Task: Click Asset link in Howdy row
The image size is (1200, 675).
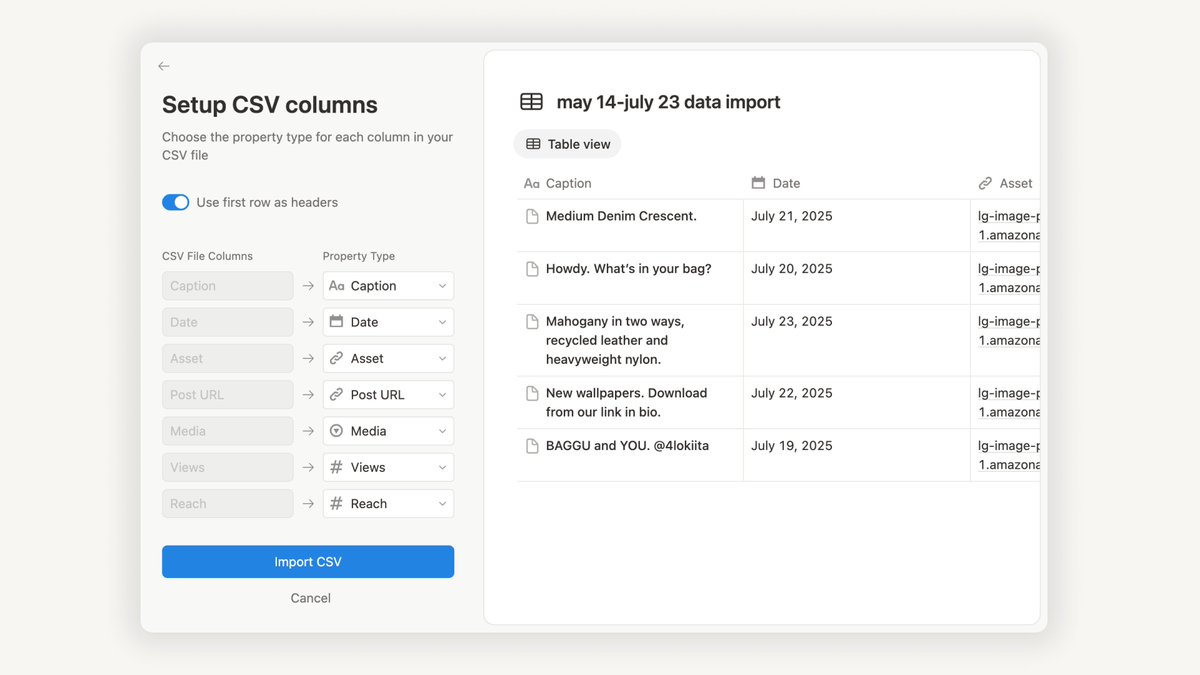Action: (x=1009, y=278)
